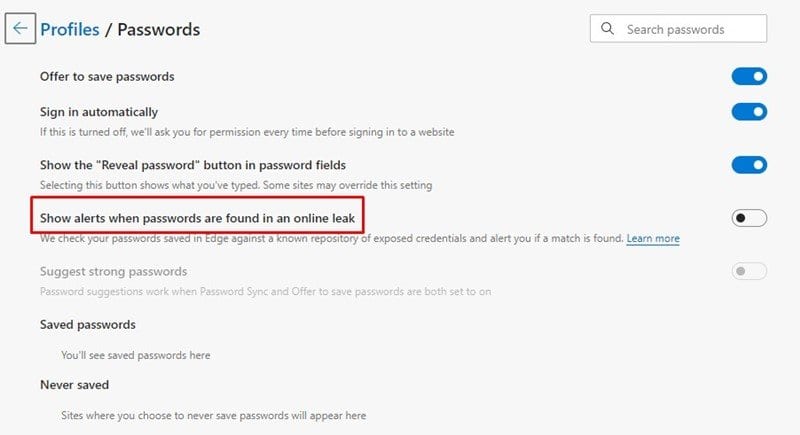800x435 pixels.
Task: Click the Sign in automatically label
Action: point(99,112)
